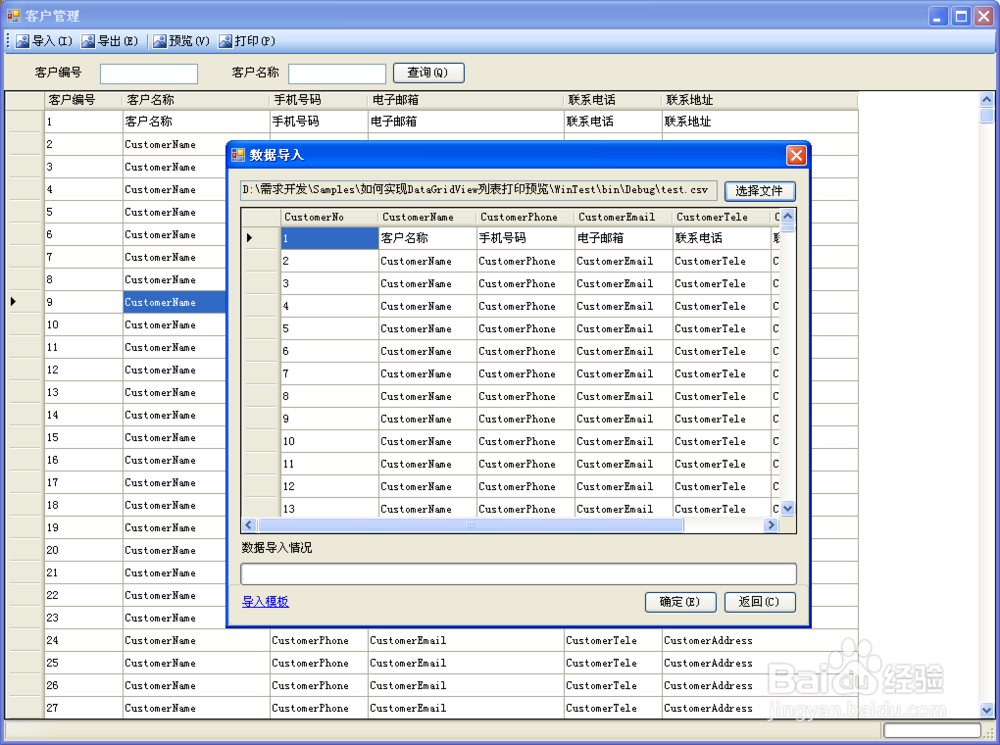Close the 数据导入 dialog
The width and height of the screenshot is (1000, 745).
(x=796, y=155)
